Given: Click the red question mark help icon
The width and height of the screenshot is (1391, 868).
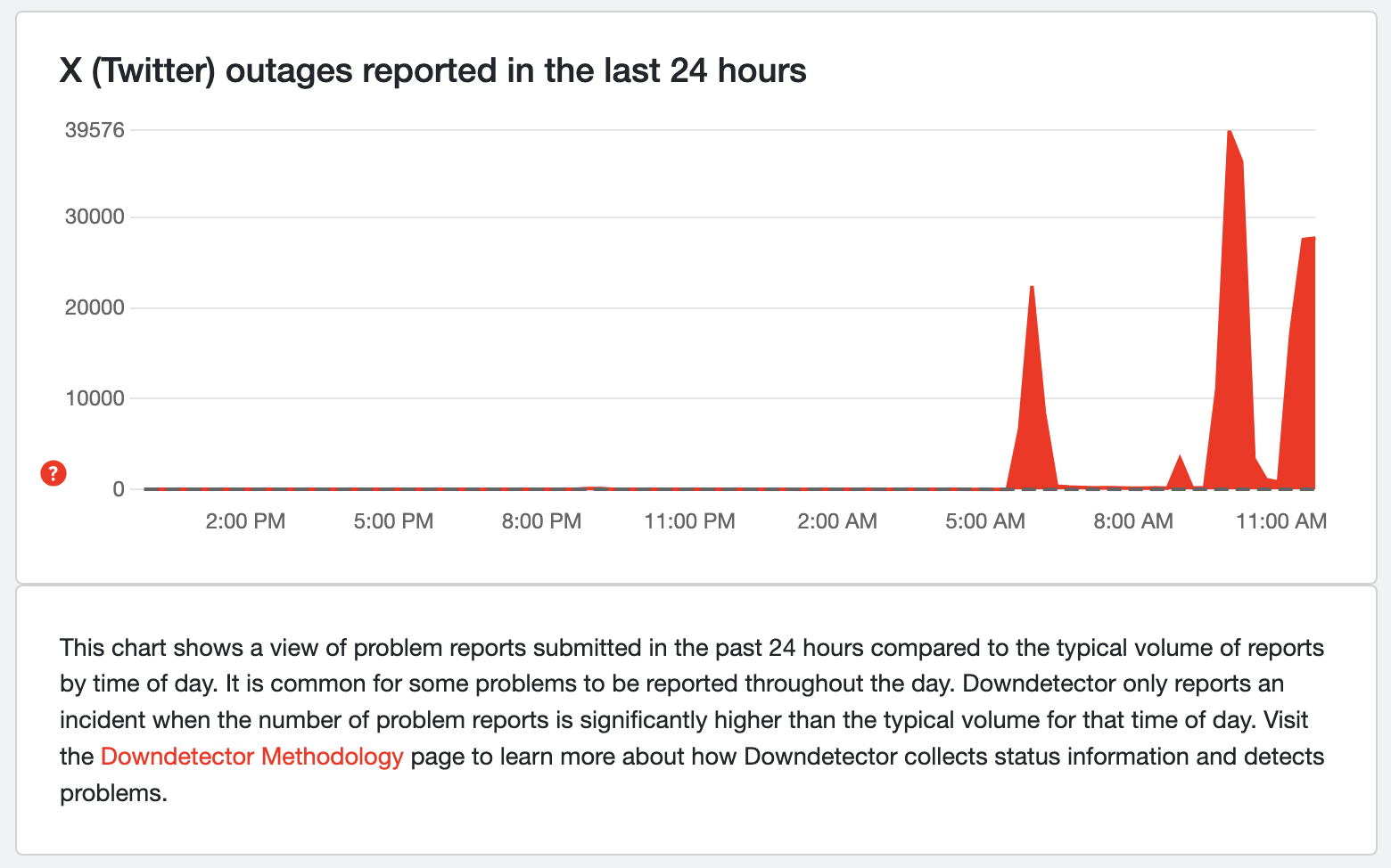Looking at the screenshot, I should pyautogui.click(x=53, y=473).
